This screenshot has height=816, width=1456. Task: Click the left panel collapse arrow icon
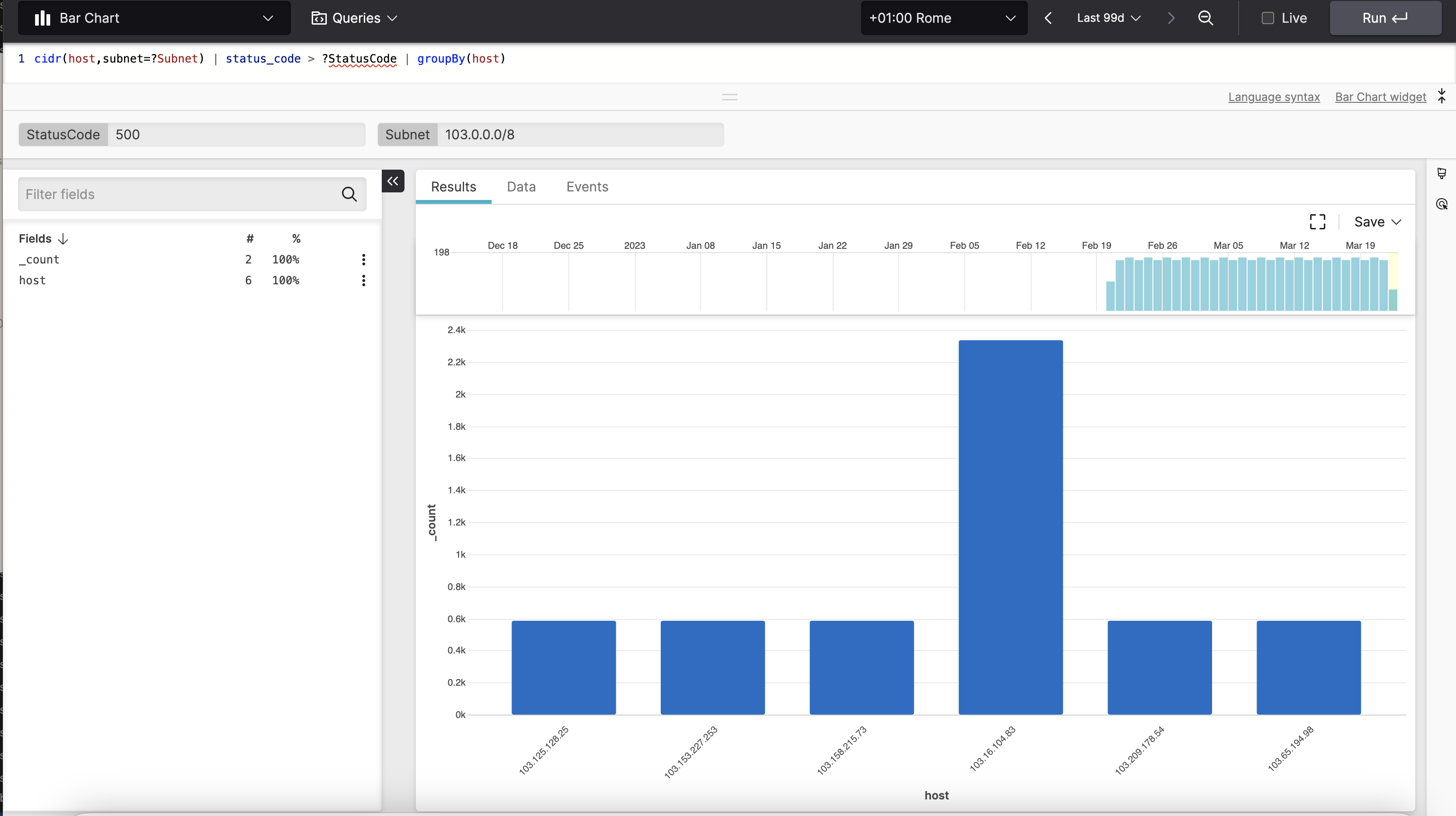coord(393,181)
